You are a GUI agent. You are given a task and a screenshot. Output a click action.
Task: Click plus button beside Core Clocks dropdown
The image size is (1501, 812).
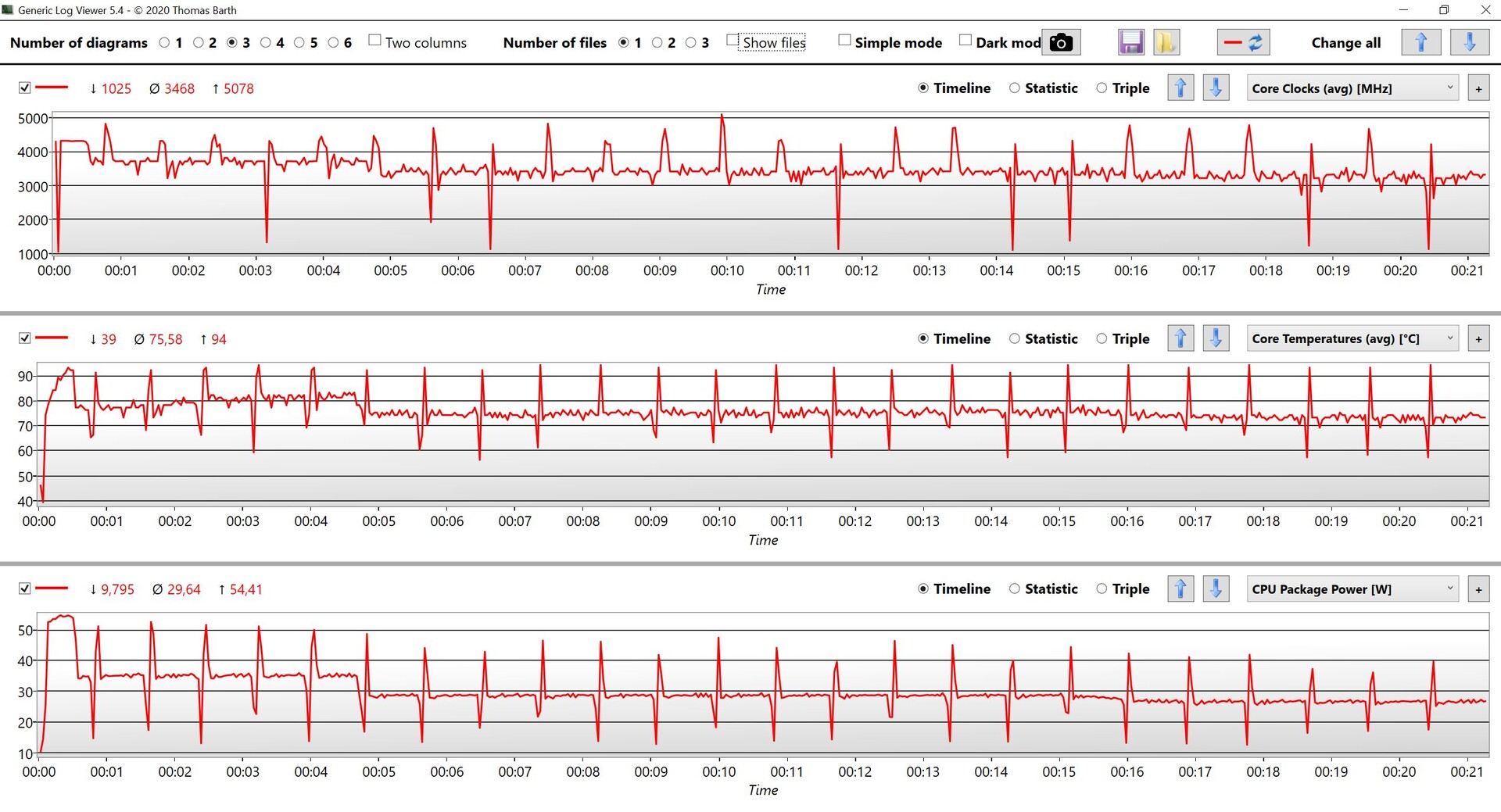click(1478, 89)
